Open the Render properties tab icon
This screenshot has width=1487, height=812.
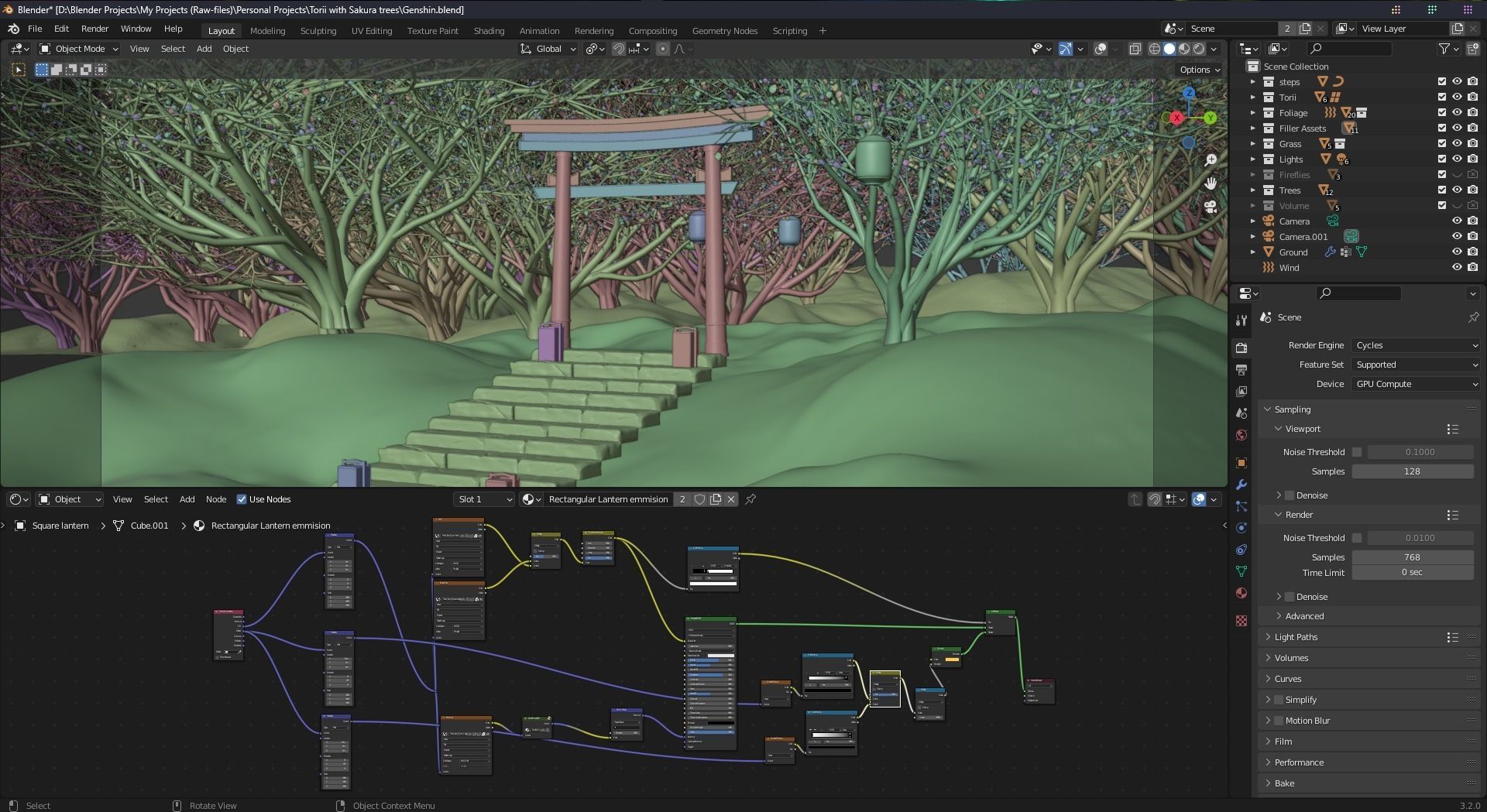[x=1241, y=348]
